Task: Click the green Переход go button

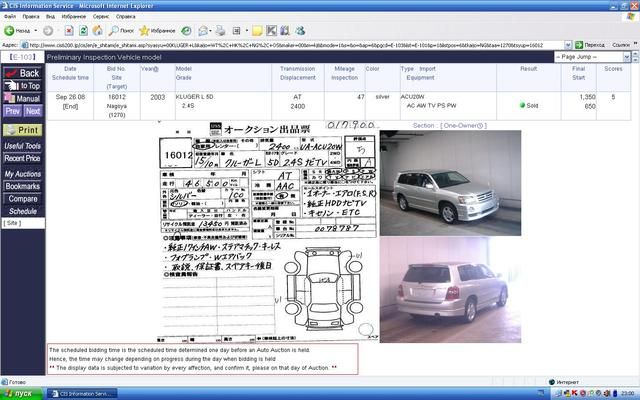Action: [x=589, y=45]
